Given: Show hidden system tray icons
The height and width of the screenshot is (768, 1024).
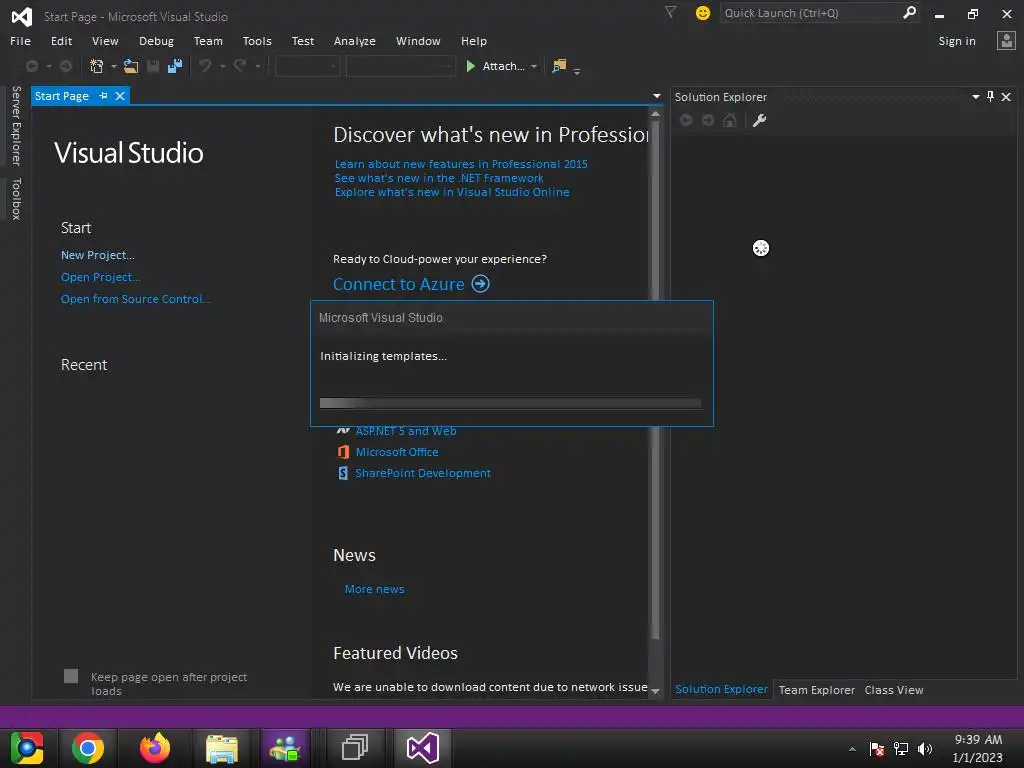Looking at the screenshot, I should (852, 749).
